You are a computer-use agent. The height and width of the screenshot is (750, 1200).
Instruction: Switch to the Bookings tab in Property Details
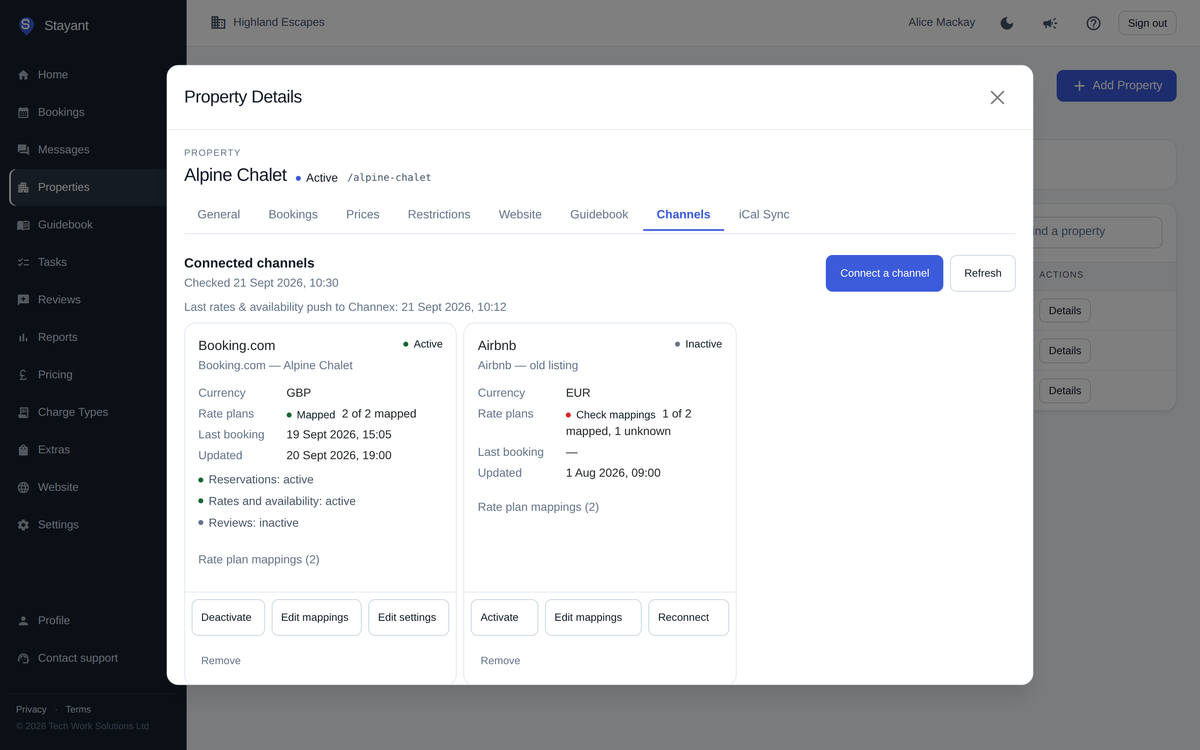pyautogui.click(x=293, y=215)
